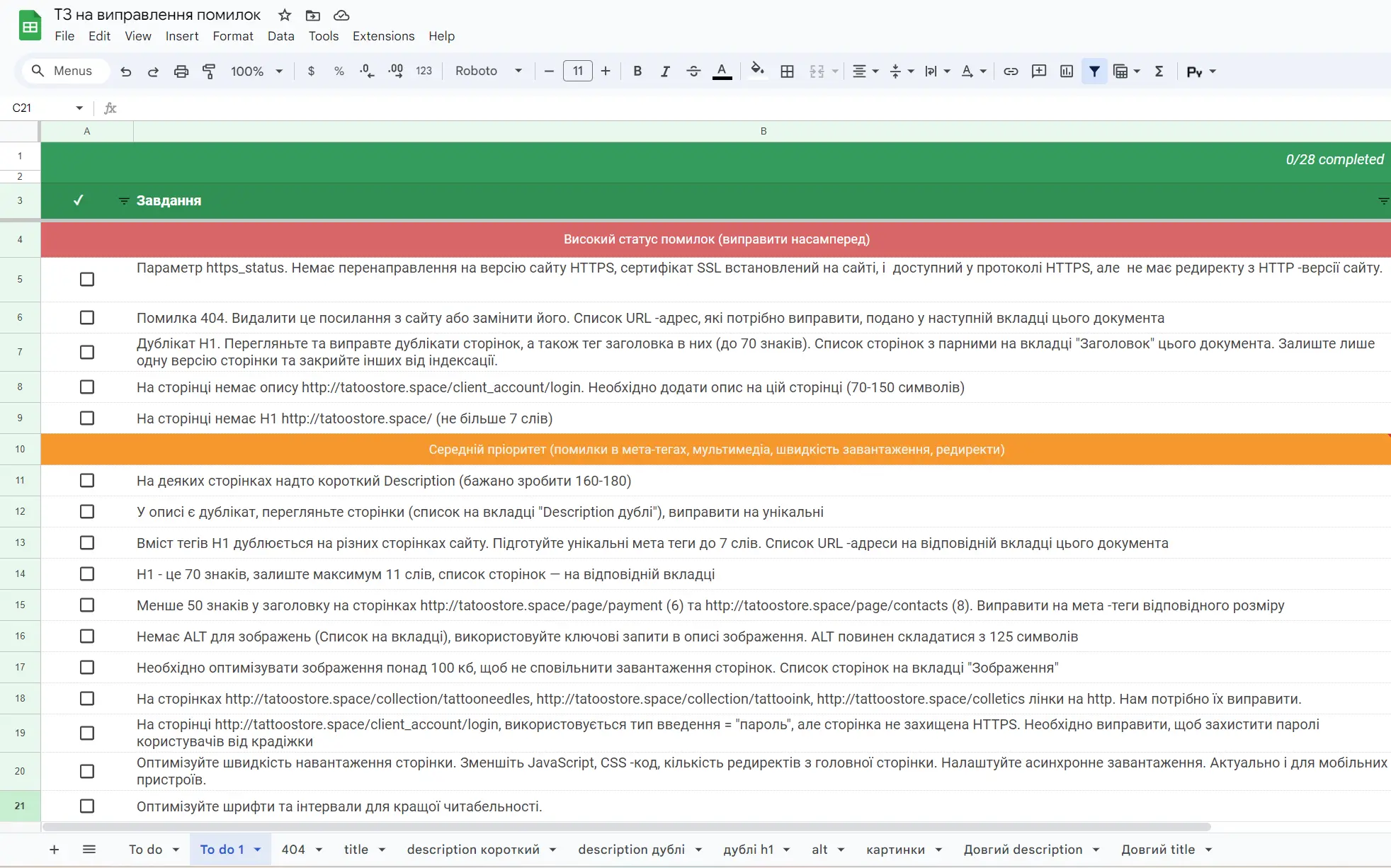Star the document title
The width and height of the screenshot is (1391, 868).
click(285, 15)
